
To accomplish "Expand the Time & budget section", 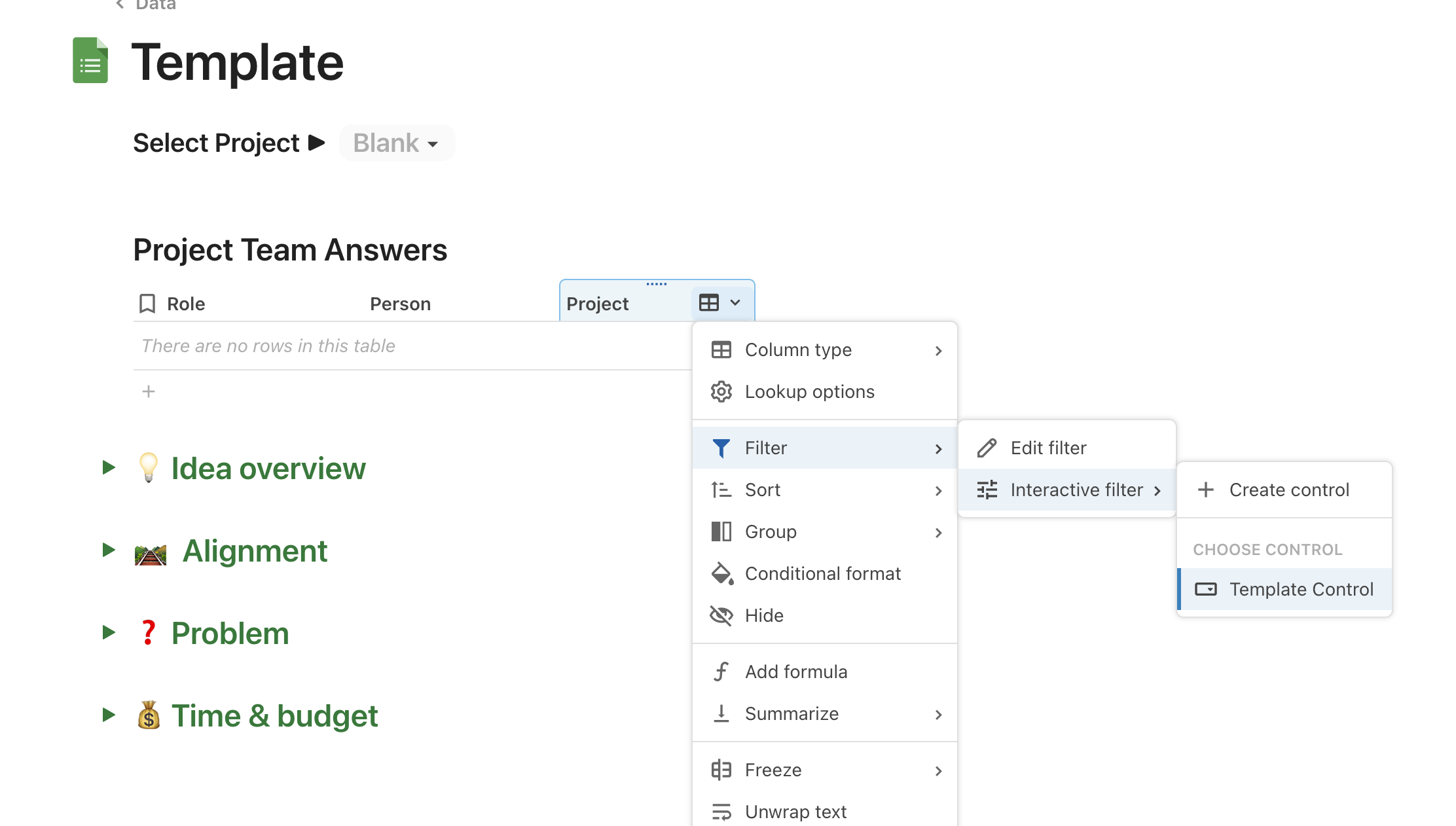I will [x=109, y=715].
